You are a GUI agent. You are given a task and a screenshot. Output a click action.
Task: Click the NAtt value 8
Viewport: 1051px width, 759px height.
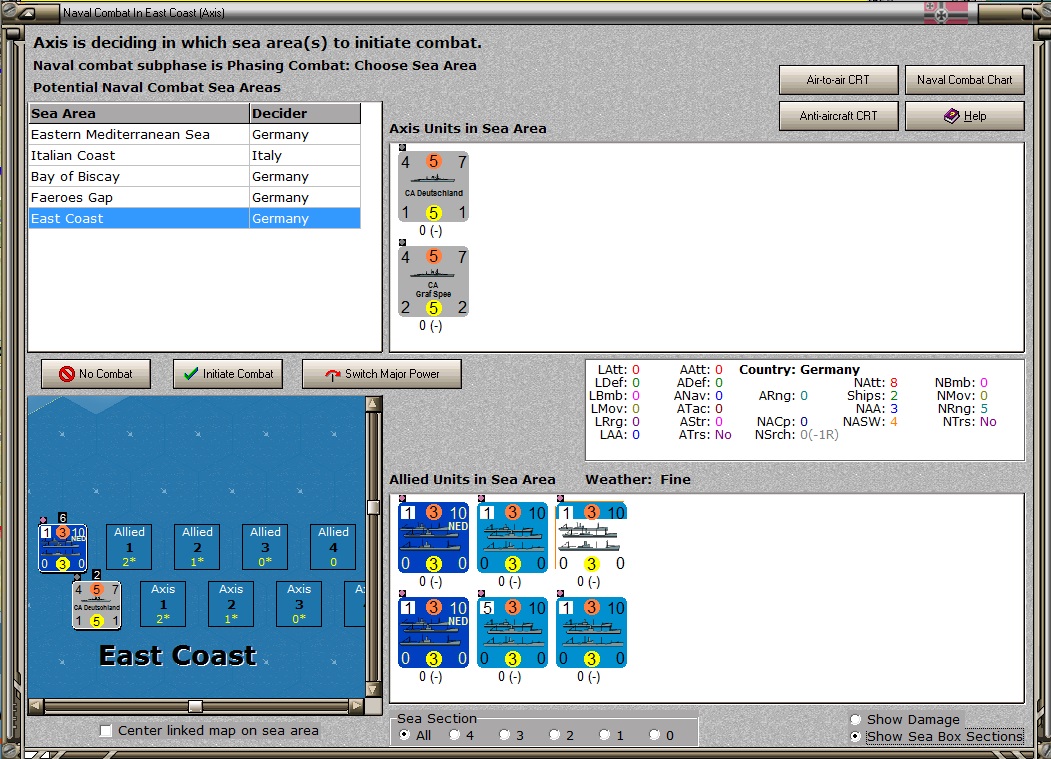point(893,383)
